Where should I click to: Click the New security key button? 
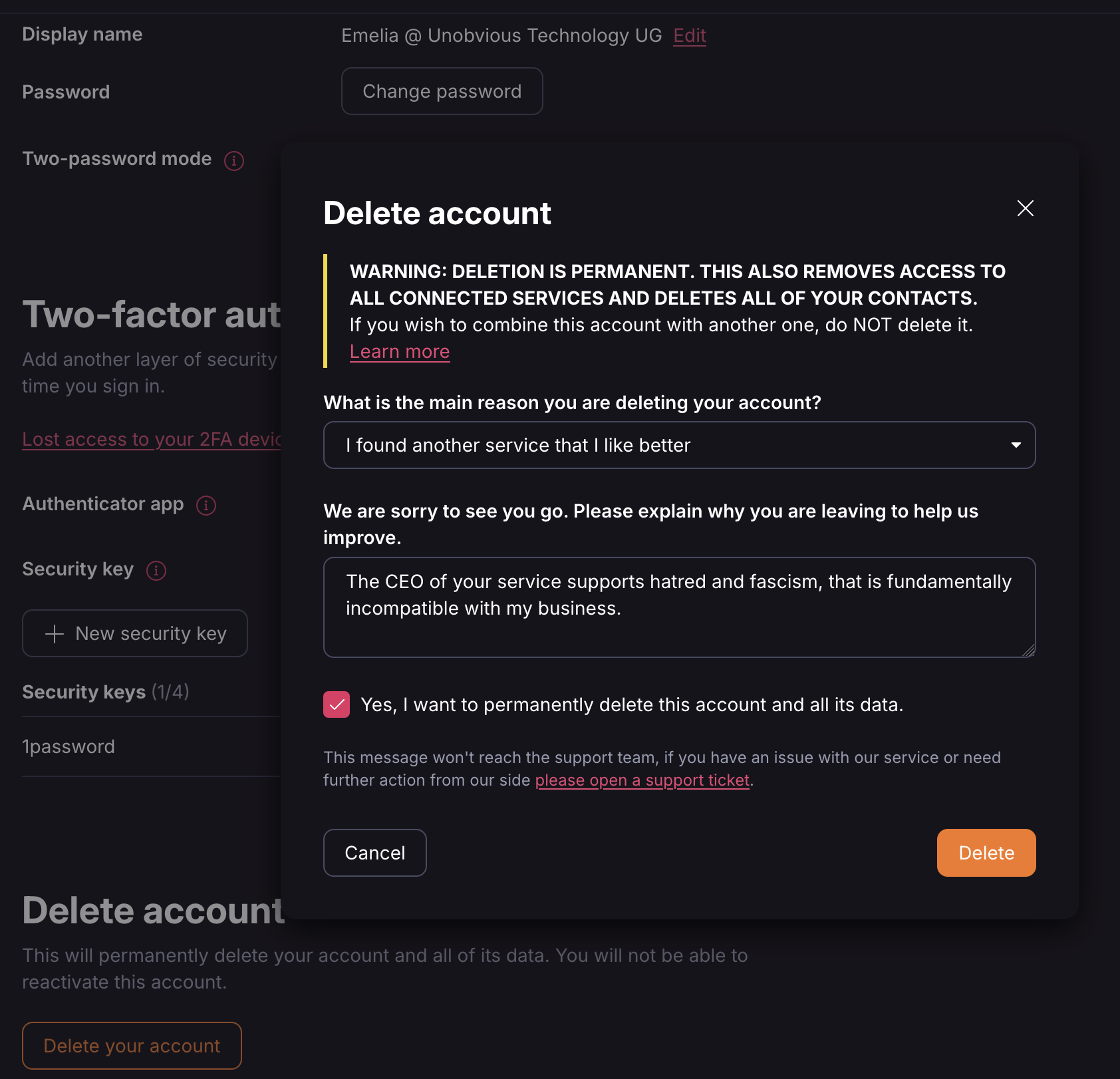(x=135, y=633)
